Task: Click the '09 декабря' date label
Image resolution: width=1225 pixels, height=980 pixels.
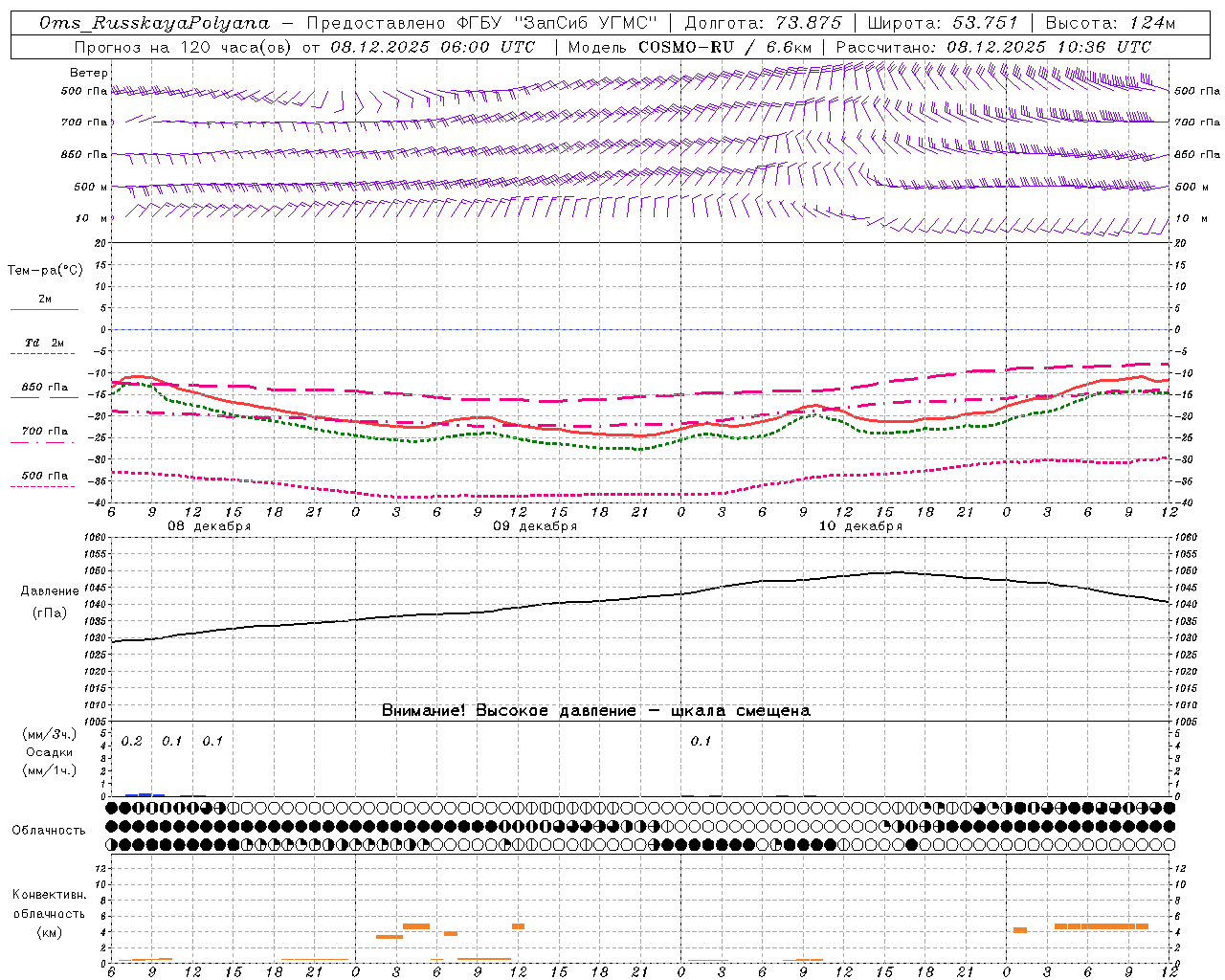Action: [x=535, y=526]
